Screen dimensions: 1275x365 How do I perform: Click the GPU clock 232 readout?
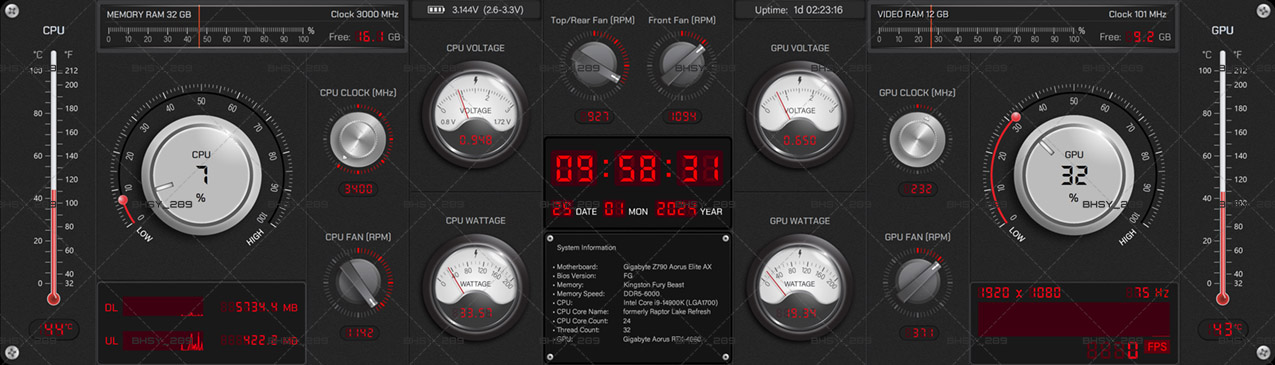918,189
